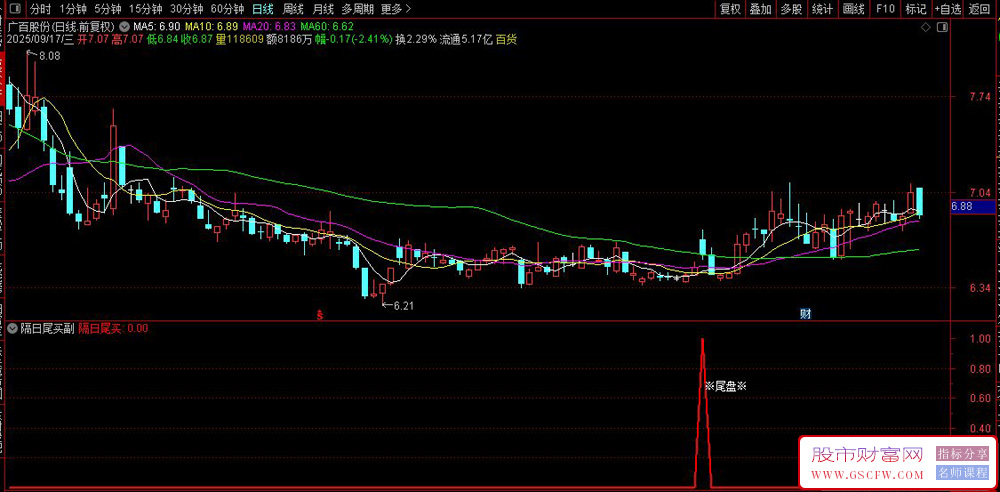Click the red S marker below the chart
The height and width of the screenshot is (492, 1000).
coord(320,314)
